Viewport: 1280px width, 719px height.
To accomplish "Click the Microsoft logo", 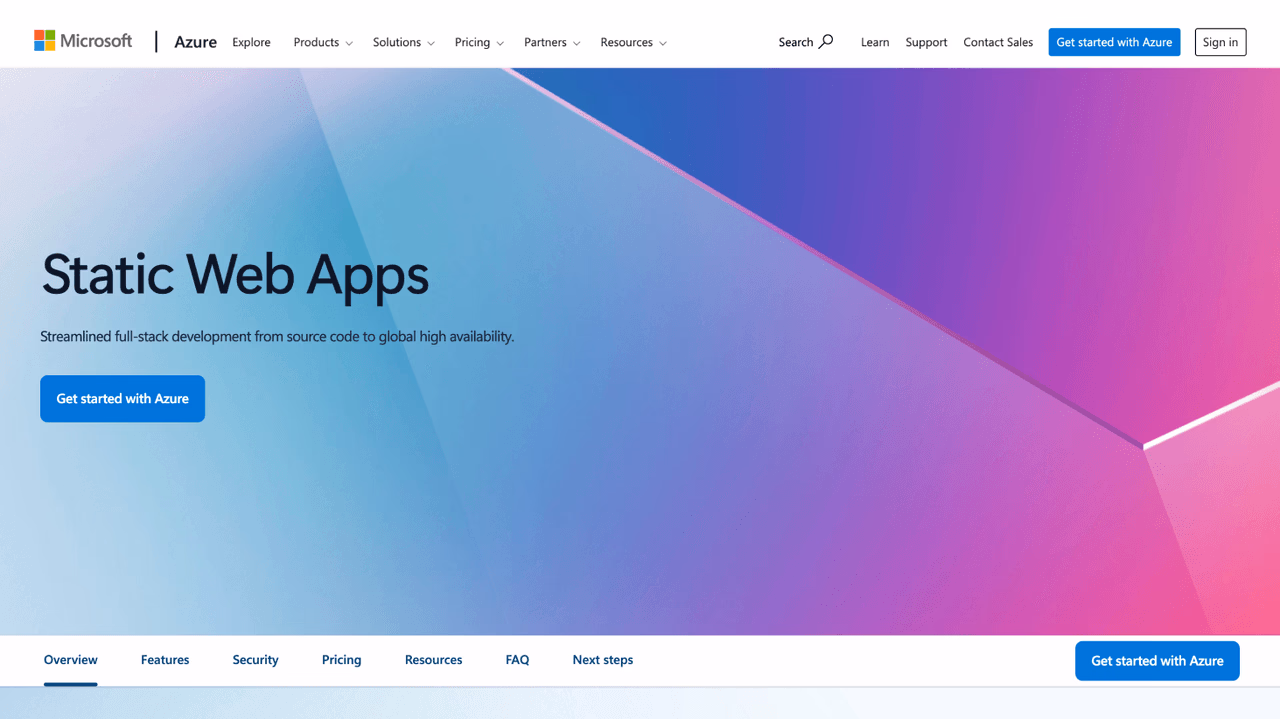I will 83,41.
